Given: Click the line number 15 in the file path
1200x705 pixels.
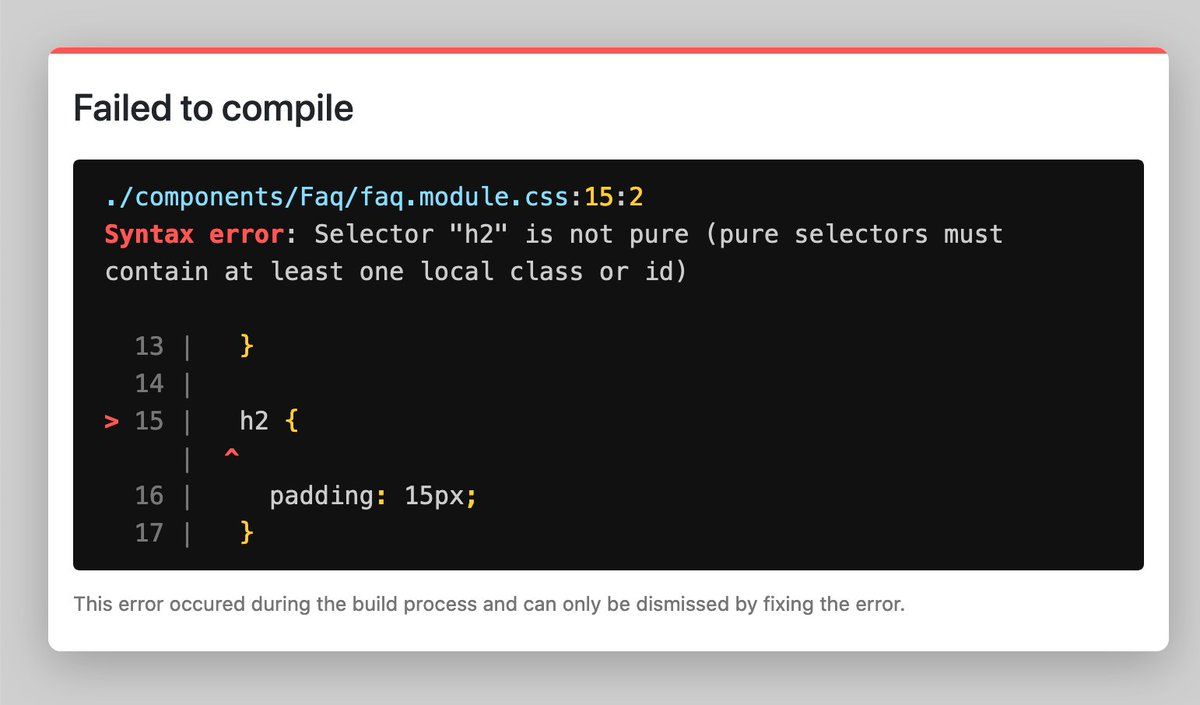Looking at the screenshot, I should [599, 196].
